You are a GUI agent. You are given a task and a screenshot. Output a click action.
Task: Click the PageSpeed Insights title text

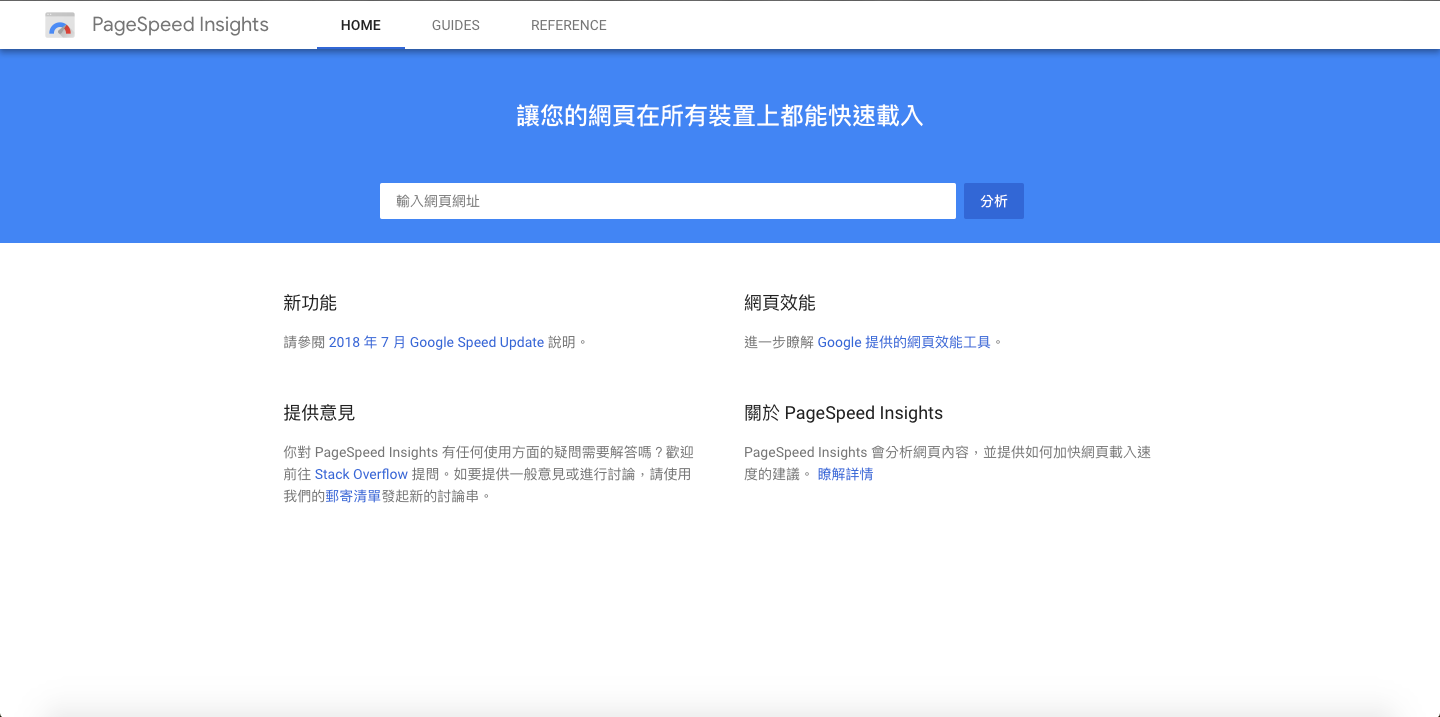point(180,25)
